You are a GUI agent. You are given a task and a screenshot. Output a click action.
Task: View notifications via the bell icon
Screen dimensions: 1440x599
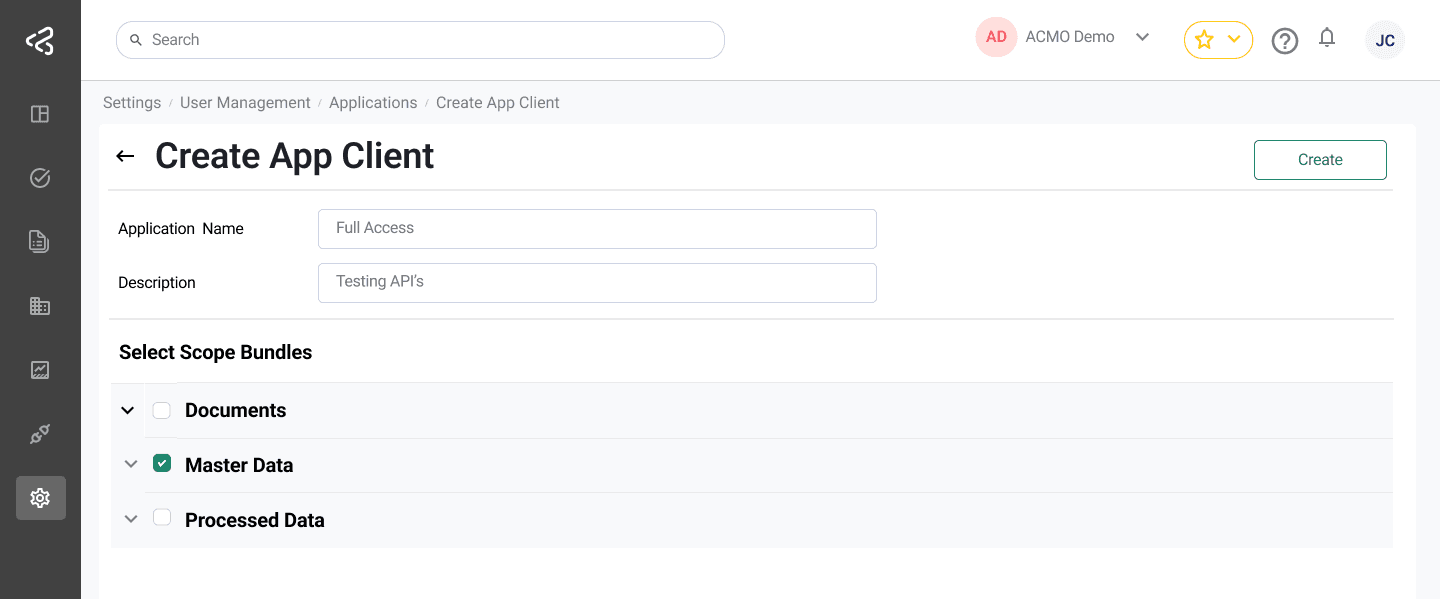(x=1327, y=40)
